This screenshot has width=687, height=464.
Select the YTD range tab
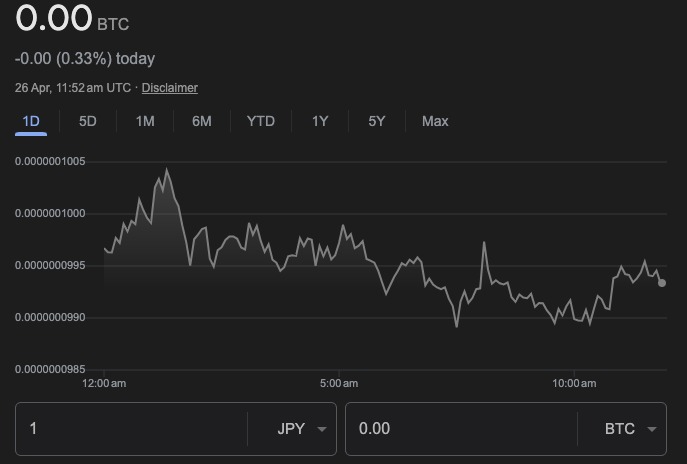coord(260,121)
